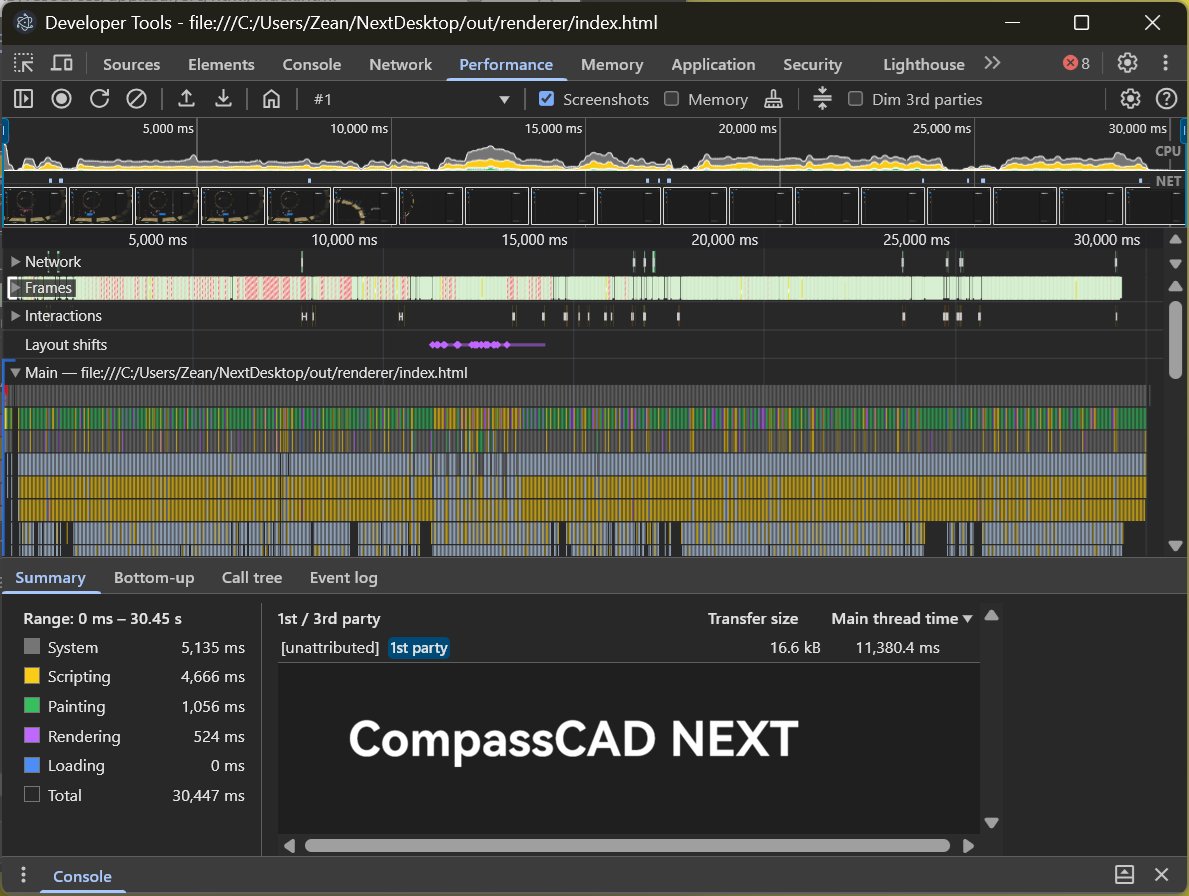Screen dimensions: 1189x896
Task: Click the horizontal scrollbar in summary table
Action: tap(627, 845)
